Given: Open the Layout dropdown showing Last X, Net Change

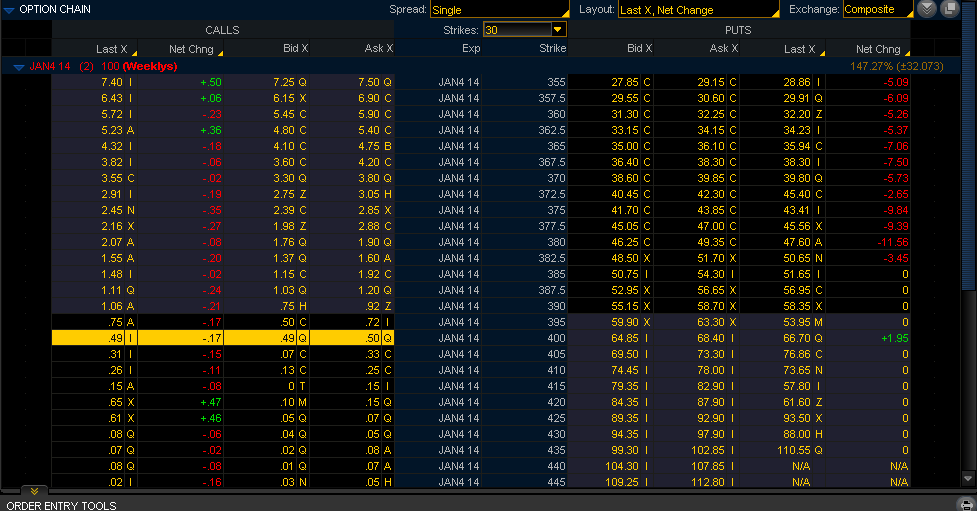Looking at the screenshot, I should (x=697, y=10).
